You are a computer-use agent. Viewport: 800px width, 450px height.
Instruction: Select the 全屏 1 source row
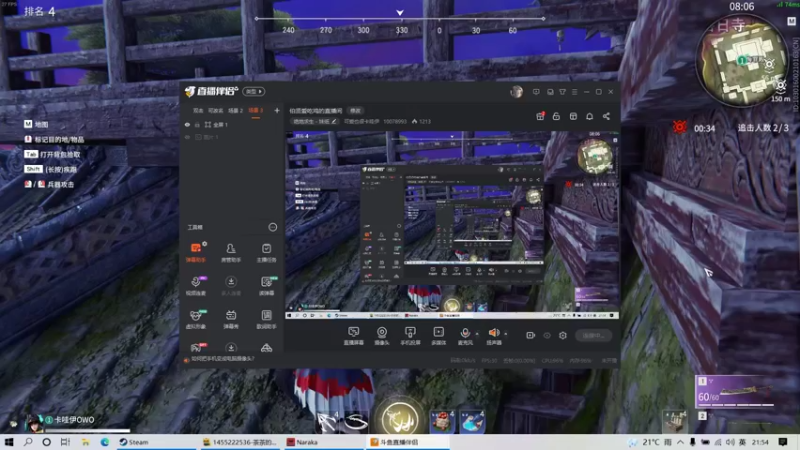pos(232,124)
